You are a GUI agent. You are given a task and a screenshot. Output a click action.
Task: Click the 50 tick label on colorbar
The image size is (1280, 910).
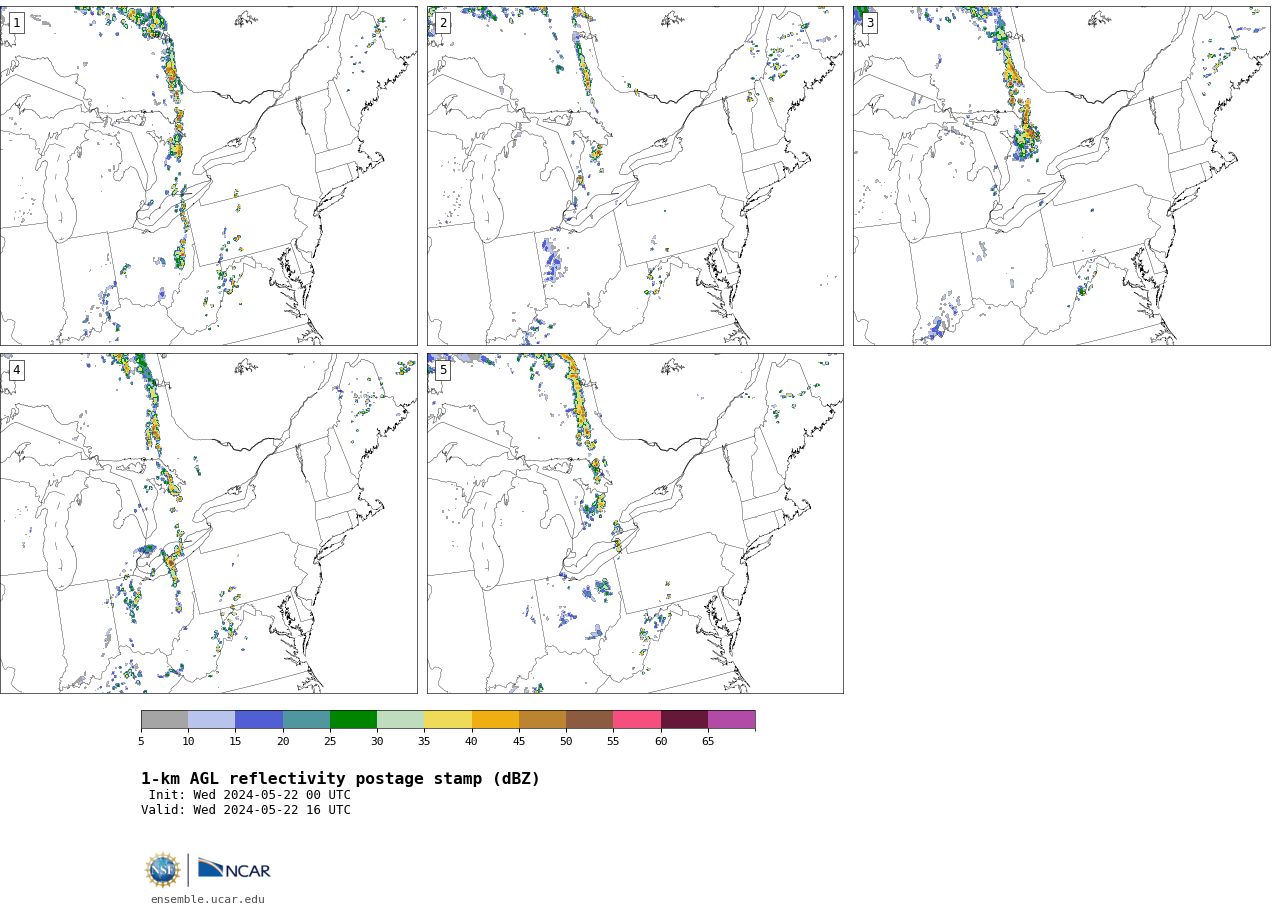pyautogui.click(x=566, y=741)
